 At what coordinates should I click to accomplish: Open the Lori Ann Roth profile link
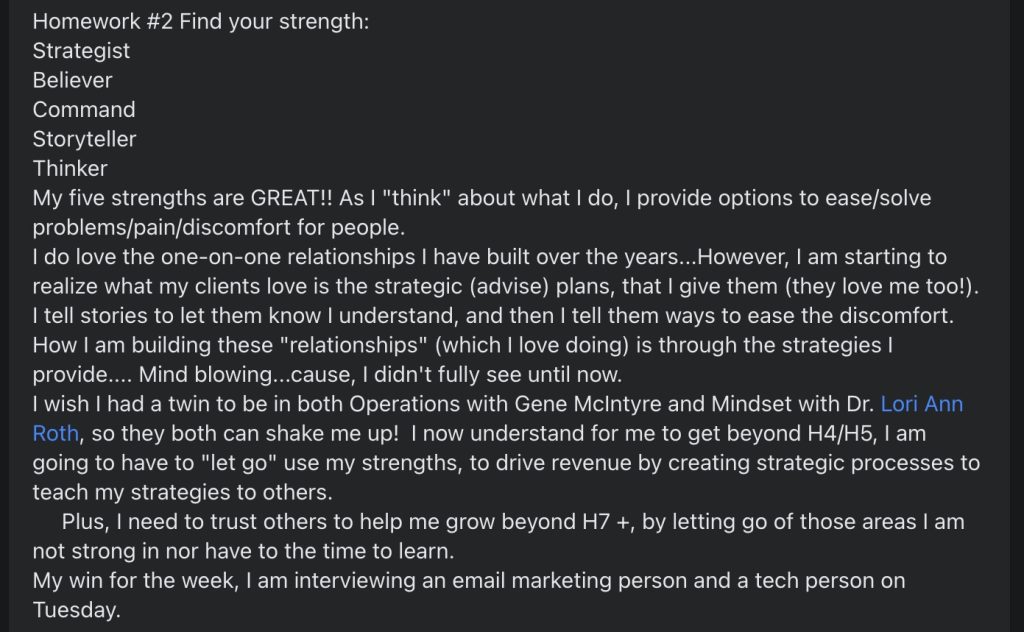coord(921,405)
